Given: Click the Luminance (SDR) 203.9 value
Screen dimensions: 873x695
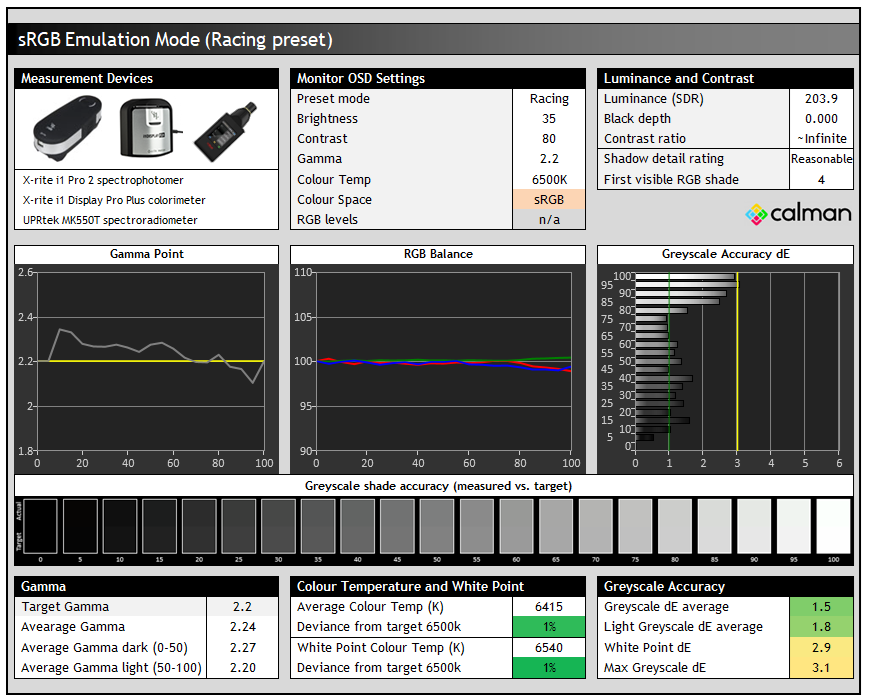Looking at the screenshot, I should [x=820, y=99].
